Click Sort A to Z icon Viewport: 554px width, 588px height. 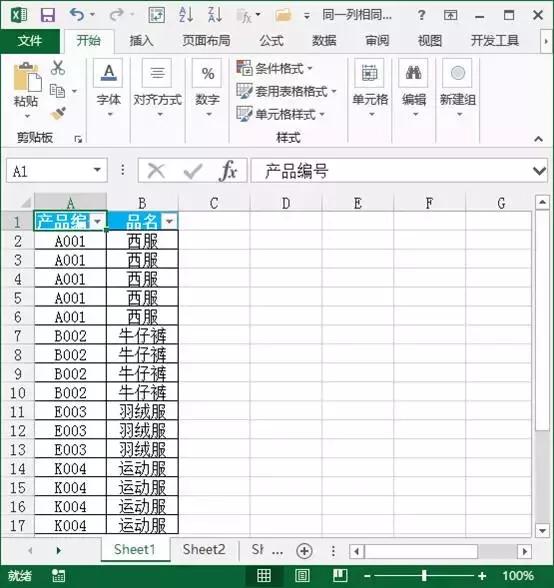coord(186,15)
